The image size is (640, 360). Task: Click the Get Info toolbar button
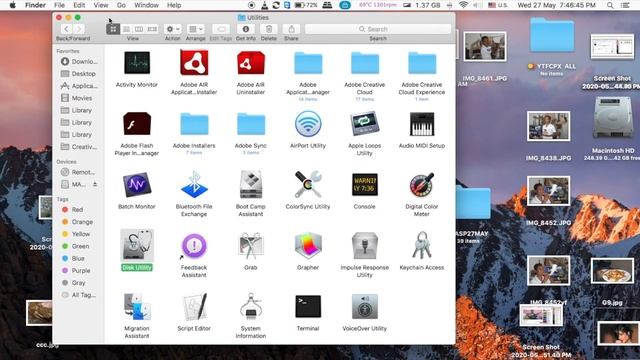(246, 29)
